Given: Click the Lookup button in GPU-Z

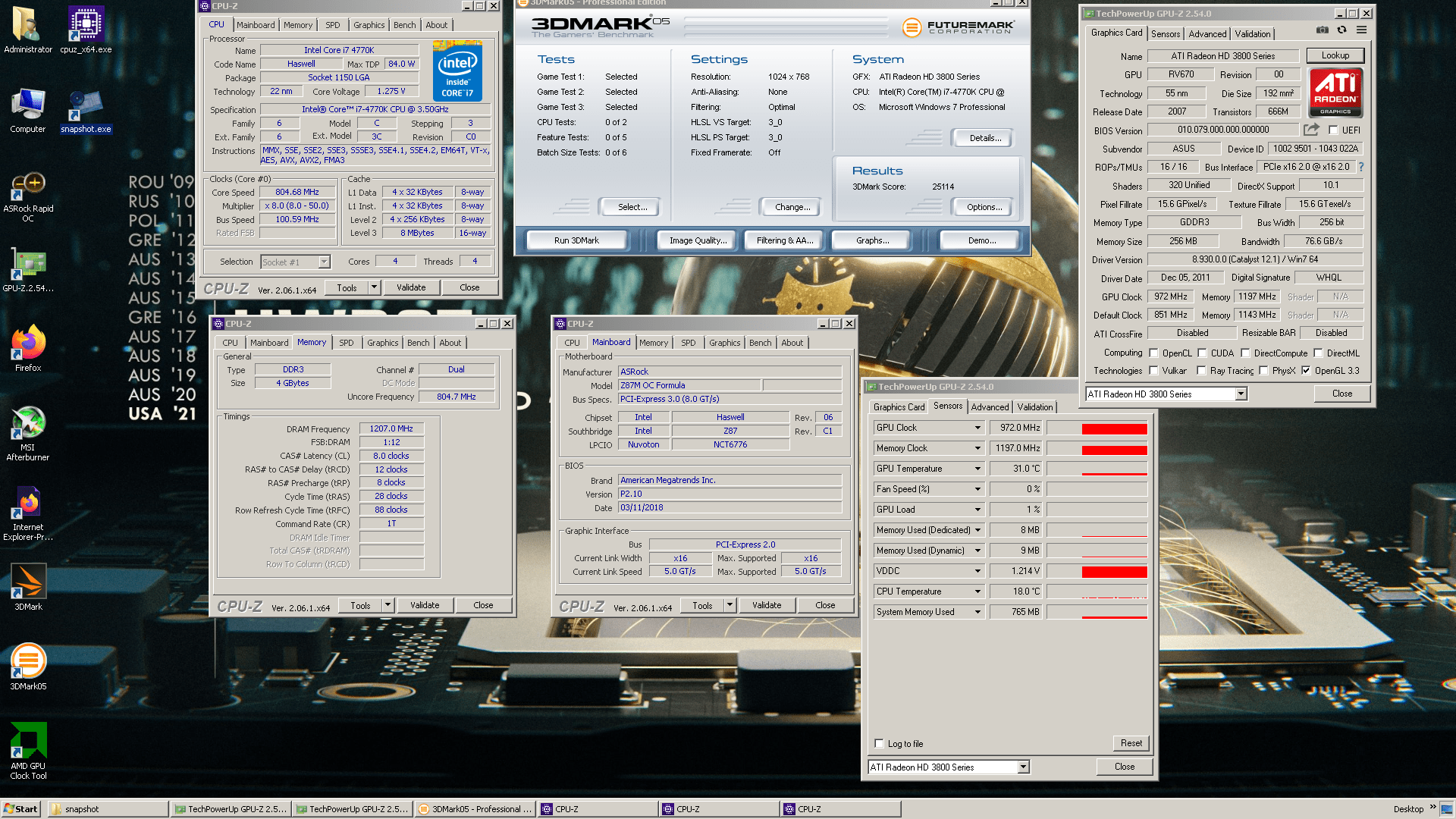Looking at the screenshot, I should click(1335, 55).
